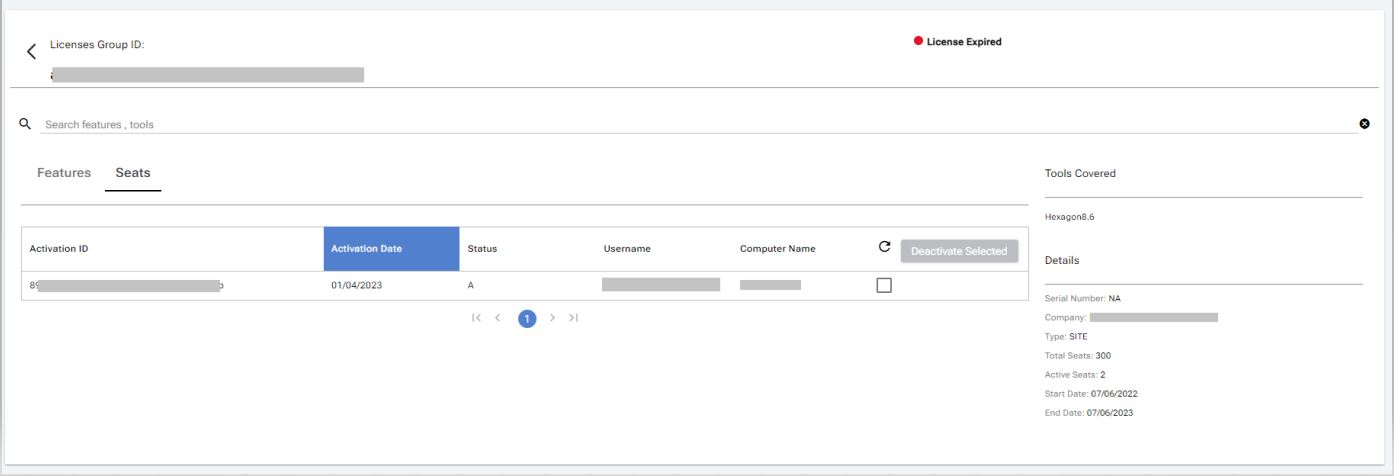Focus the Search features, tools field
Viewport: 1394px width, 476px height.
(x=600, y=125)
